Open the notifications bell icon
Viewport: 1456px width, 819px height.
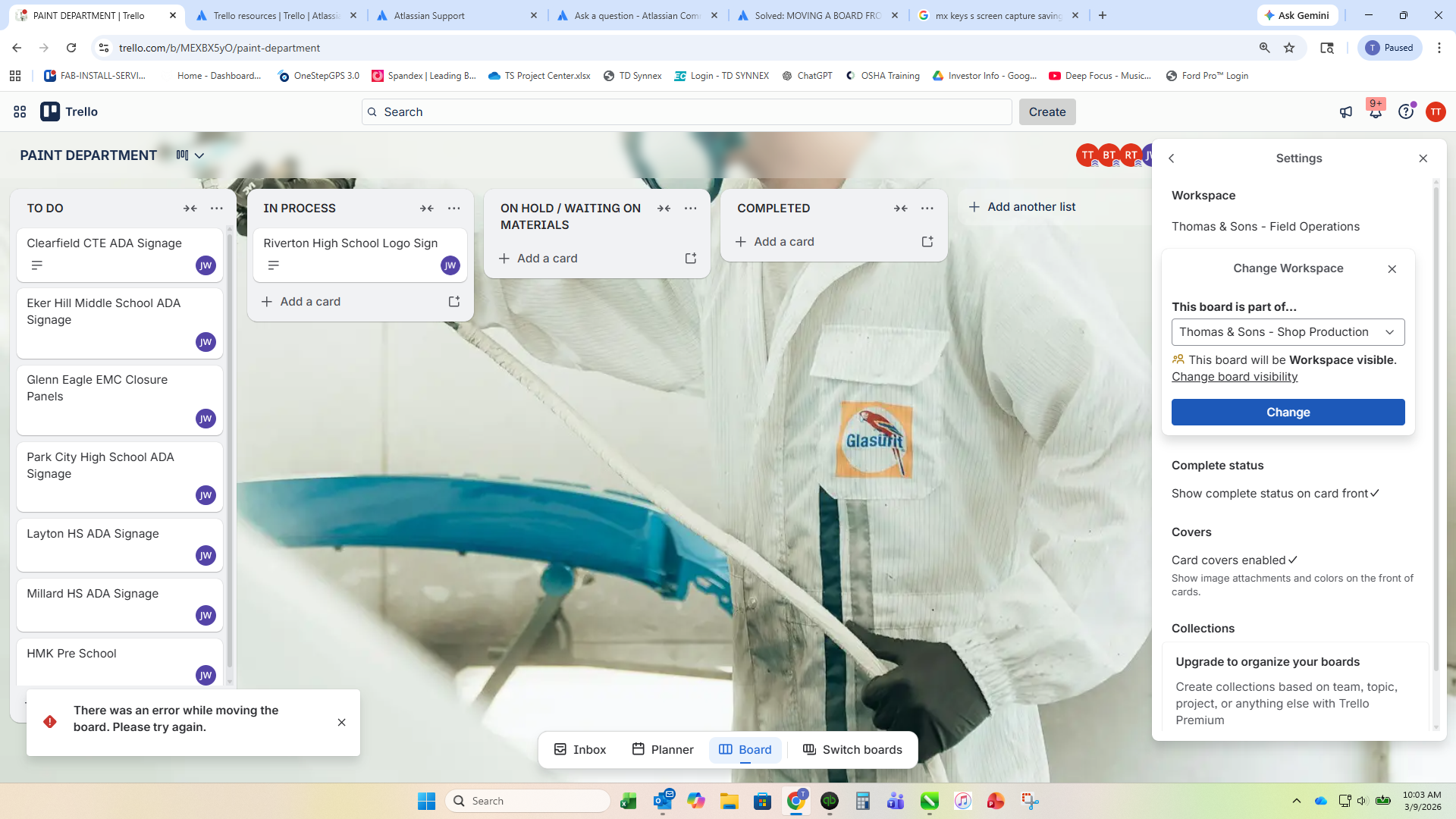pyautogui.click(x=1375, y=112)
